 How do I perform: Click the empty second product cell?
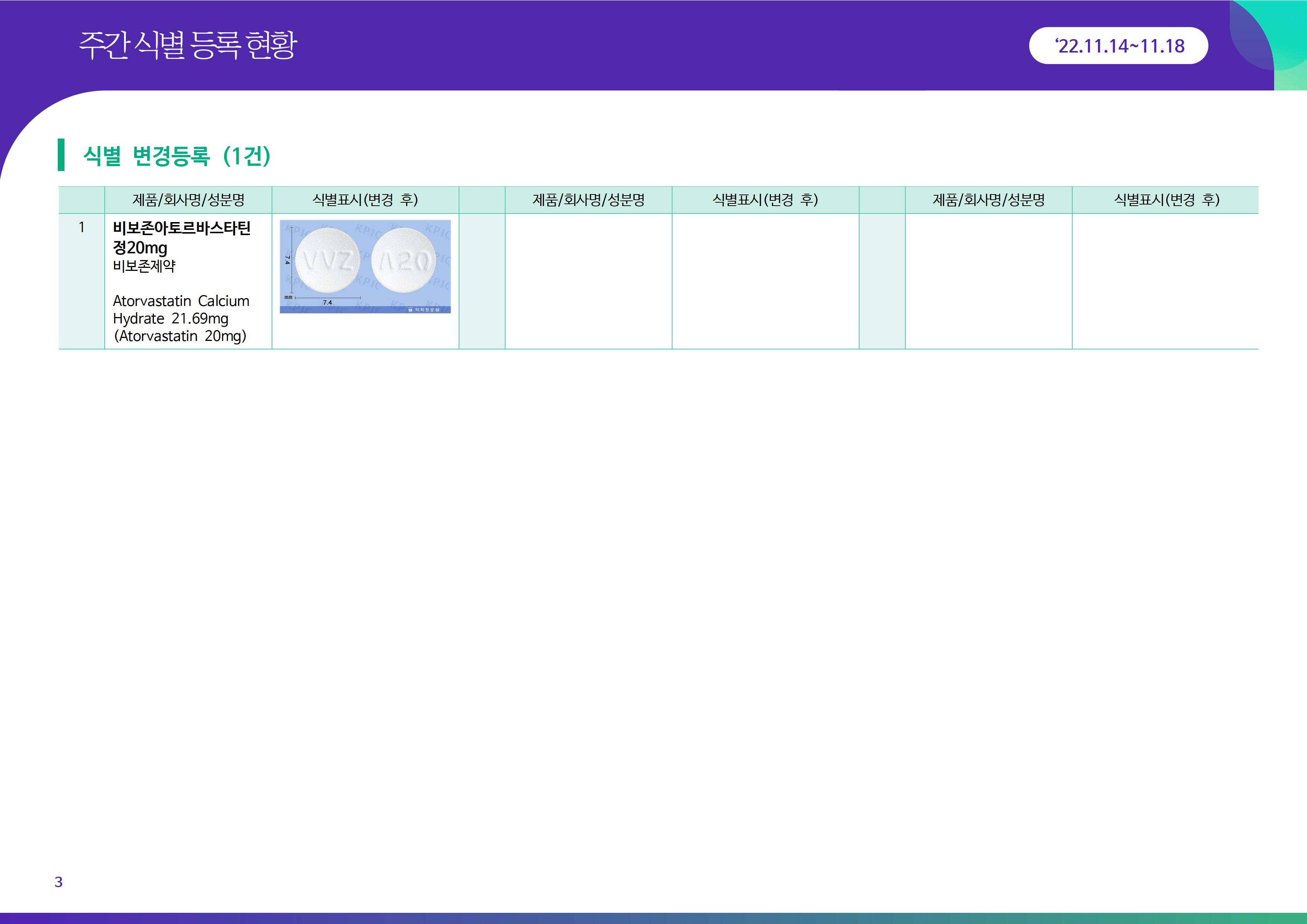point(588,281)
